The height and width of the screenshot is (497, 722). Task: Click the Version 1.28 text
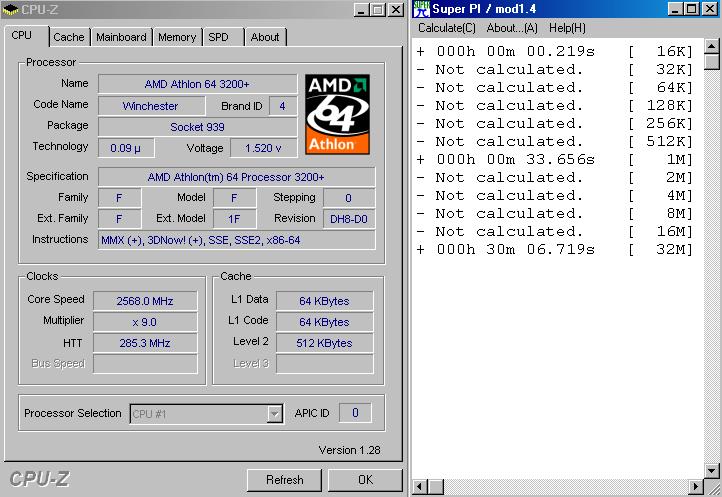click(349, 450)
